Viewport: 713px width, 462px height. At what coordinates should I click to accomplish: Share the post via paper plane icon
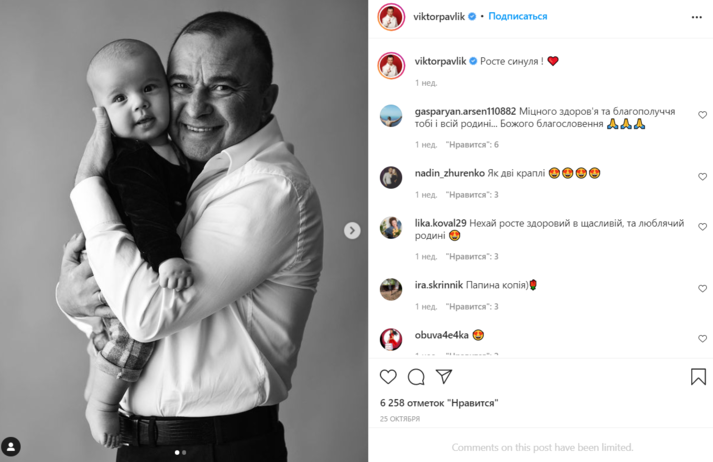[444, 376]
